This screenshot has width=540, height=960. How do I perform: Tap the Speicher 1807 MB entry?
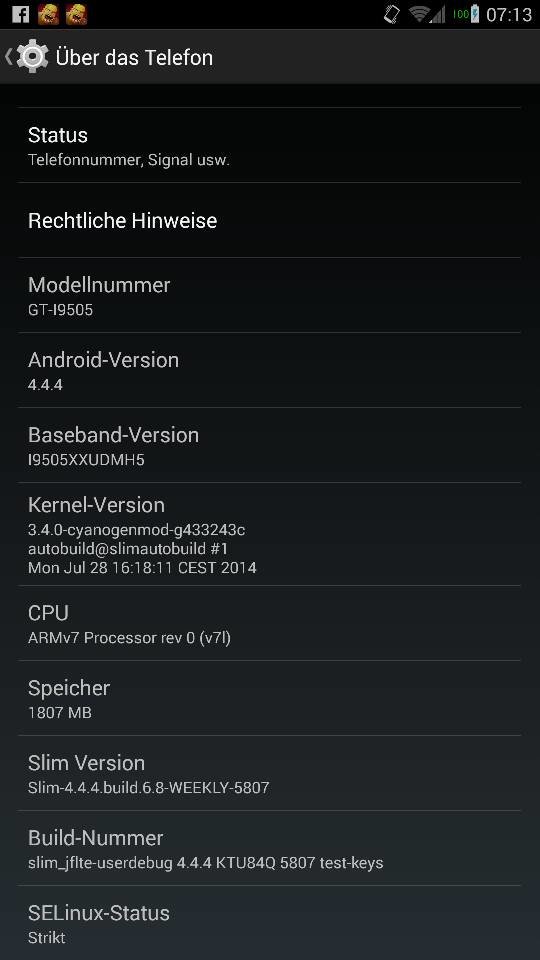(x=269, y=698)
